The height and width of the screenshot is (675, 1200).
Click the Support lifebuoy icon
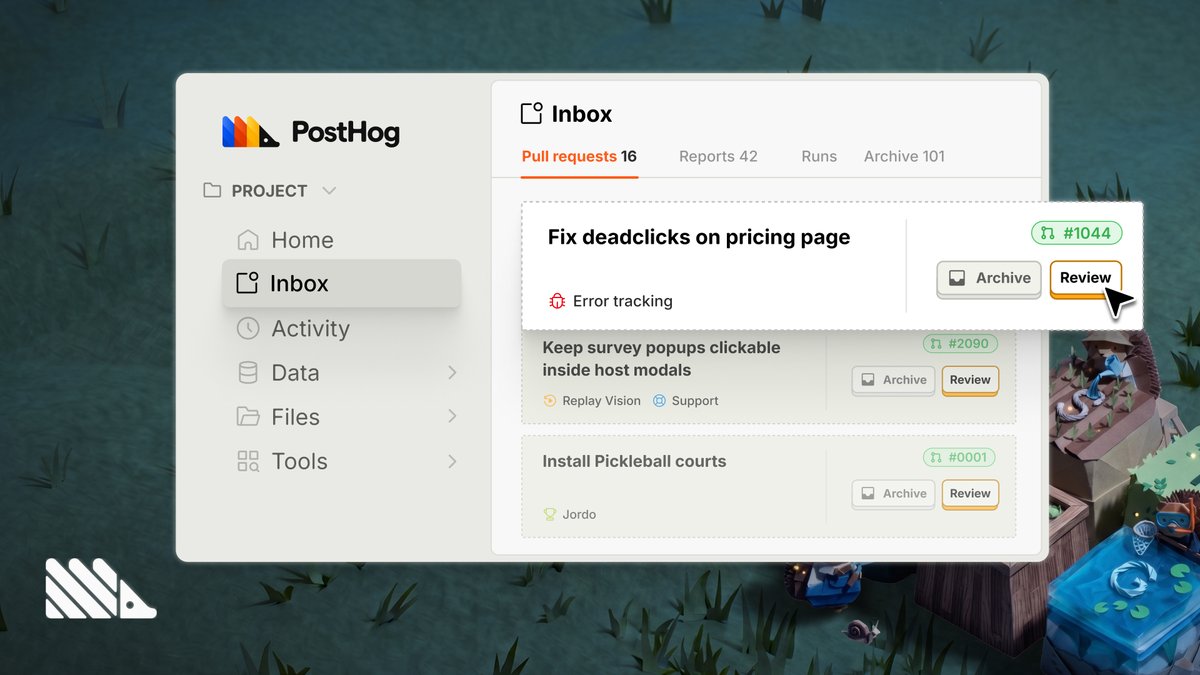[659, 401]
